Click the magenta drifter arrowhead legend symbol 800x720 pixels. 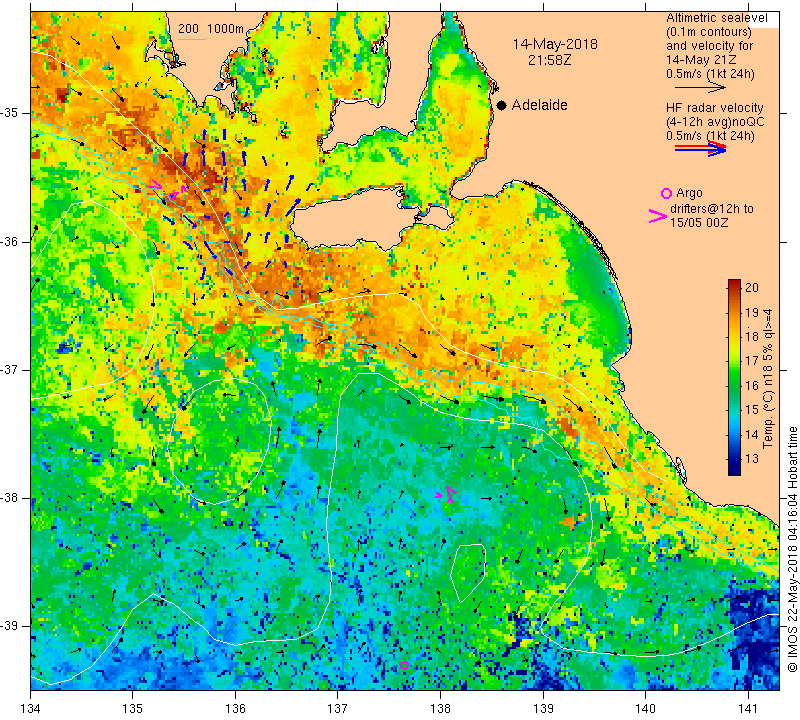point(658,216)
